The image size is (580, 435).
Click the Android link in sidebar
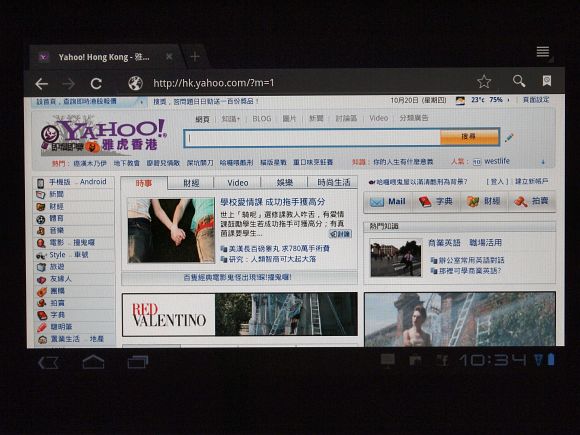(x=93, y=182)
